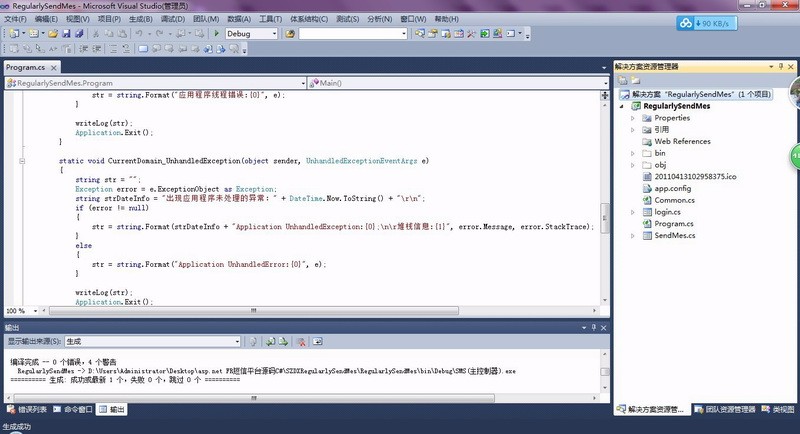The image size is (800, 434).
Task: Click the Cut scissors toolbar icon
Action: pyautogui.click(x=96, y=33)
